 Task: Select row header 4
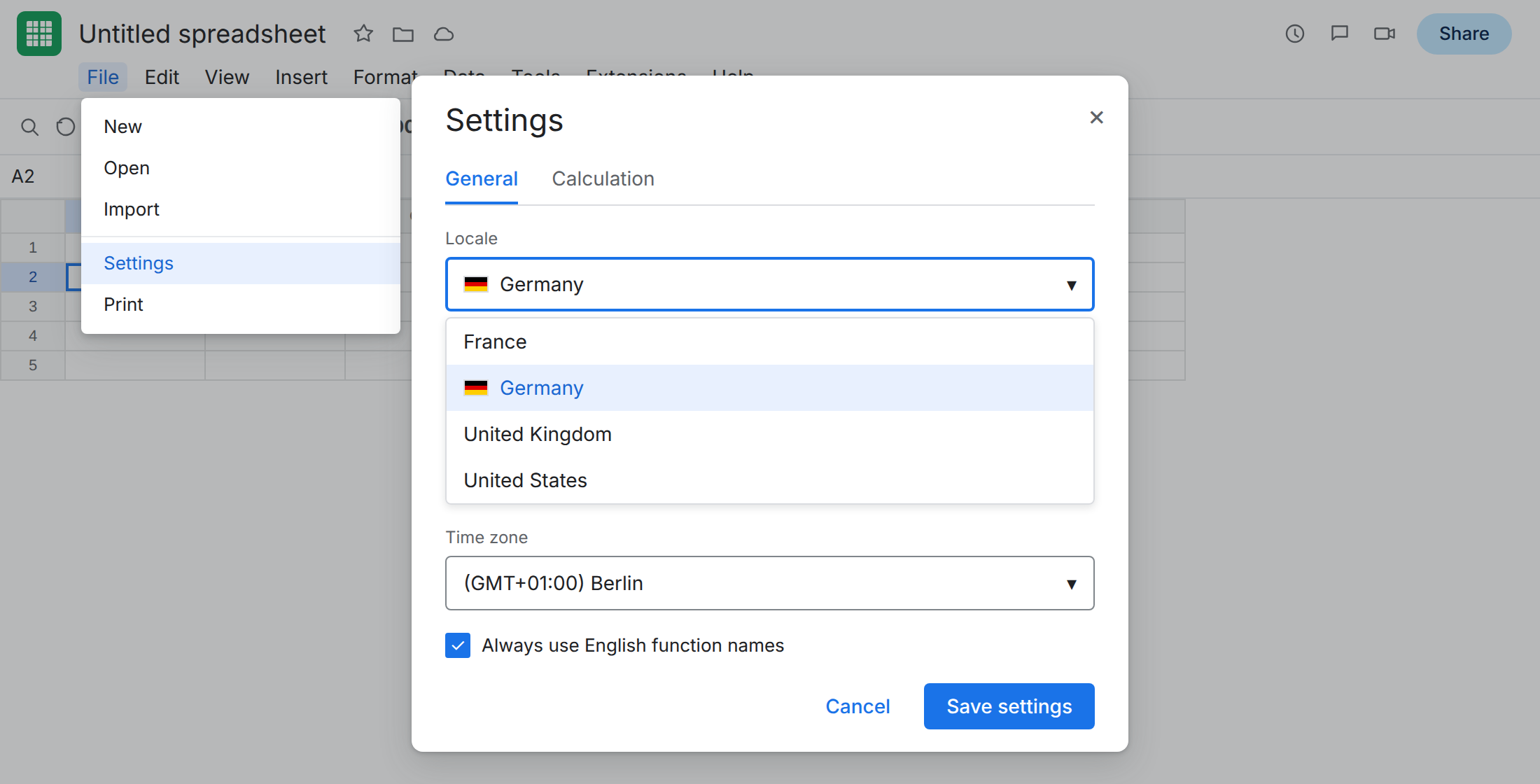click(x=32, y=335)
